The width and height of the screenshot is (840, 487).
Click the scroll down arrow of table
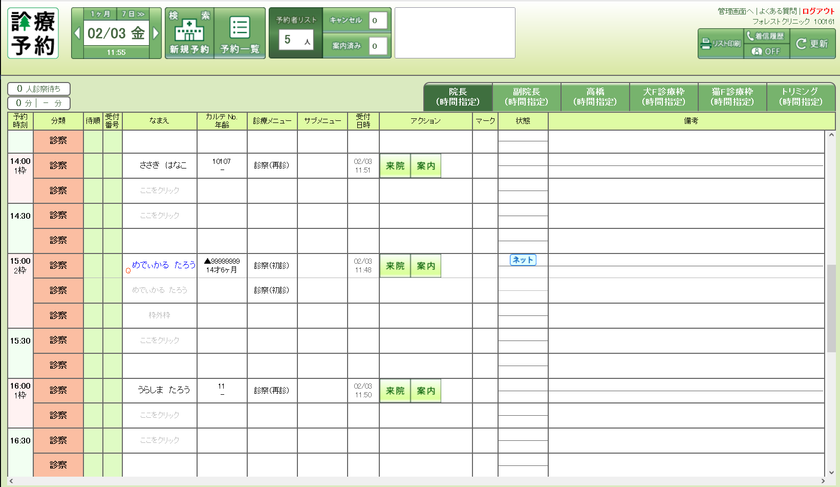pos(831,473)
